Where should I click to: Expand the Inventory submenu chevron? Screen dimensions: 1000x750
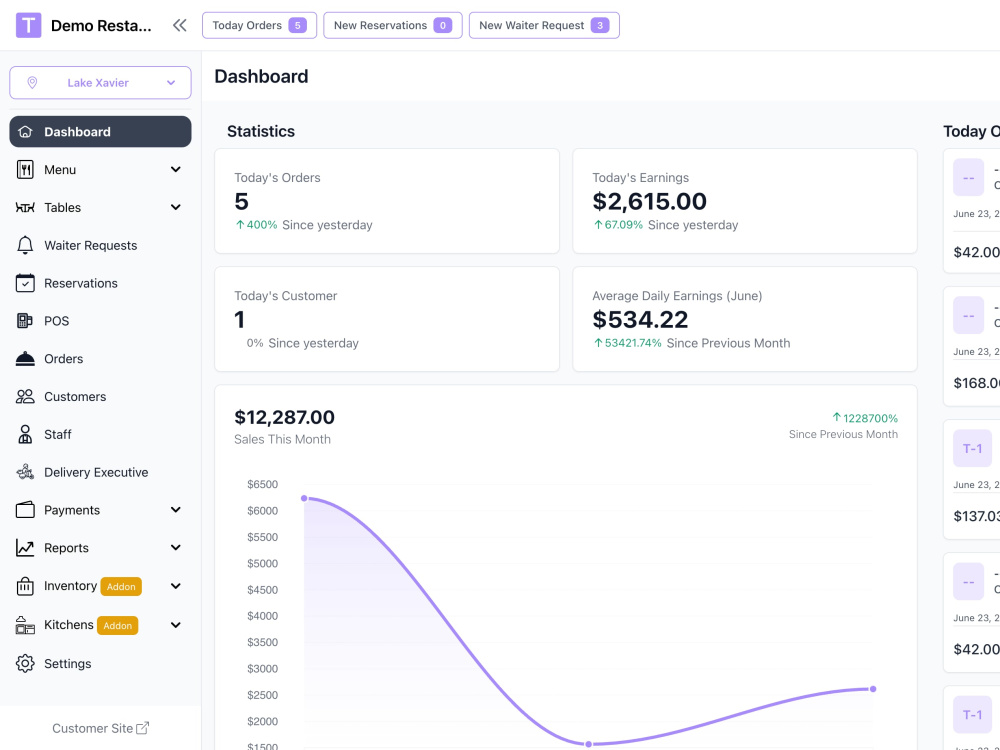pyautogui.click(x=175, y=586)
